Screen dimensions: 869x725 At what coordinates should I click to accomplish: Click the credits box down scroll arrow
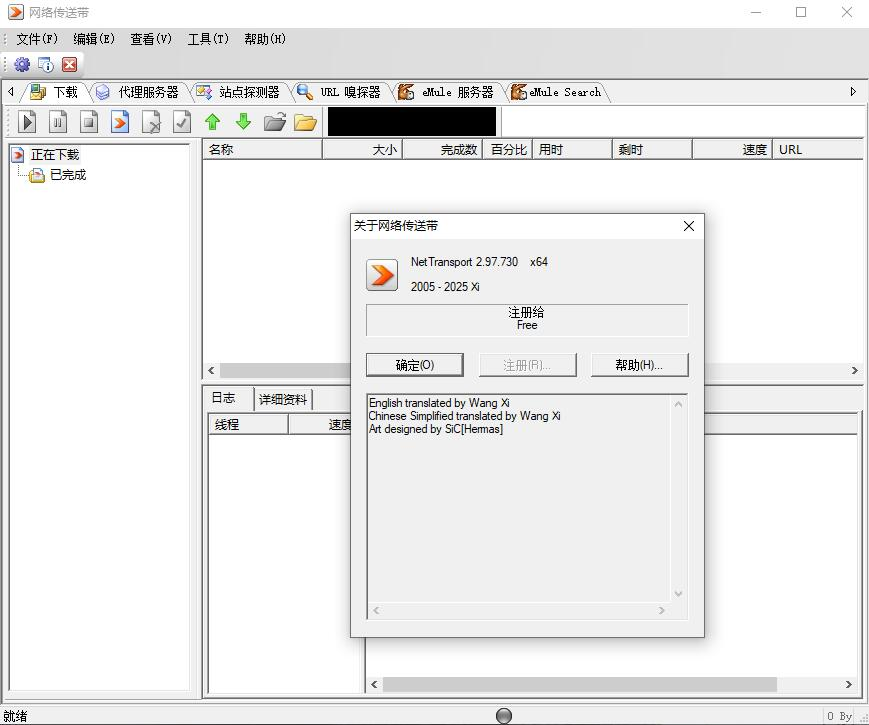click(x=678, y=593)
